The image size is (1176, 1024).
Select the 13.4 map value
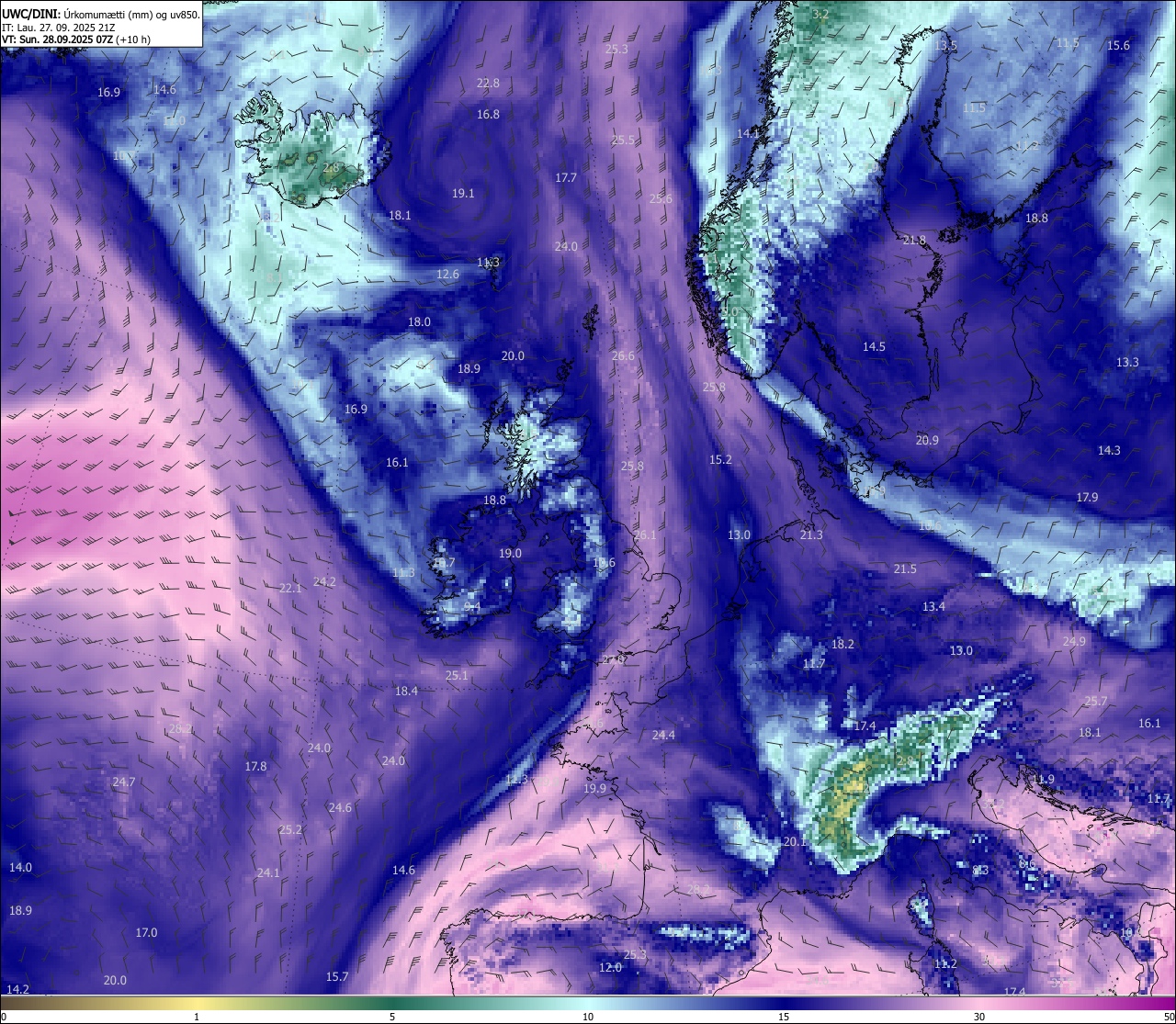tap(933, 606)
